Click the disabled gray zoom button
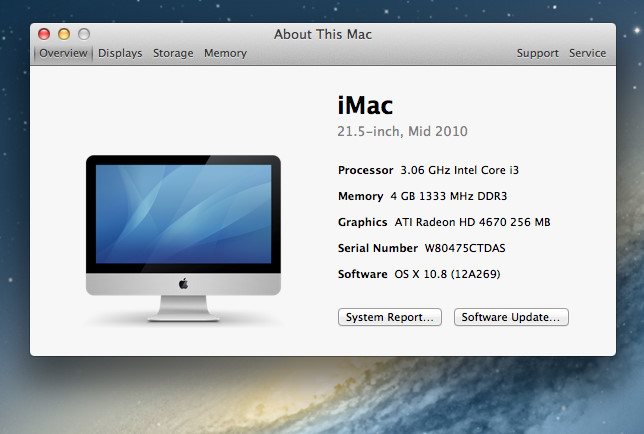Image resolution: width=644 pixels, height=434 pixels. [x=84, y=34]
